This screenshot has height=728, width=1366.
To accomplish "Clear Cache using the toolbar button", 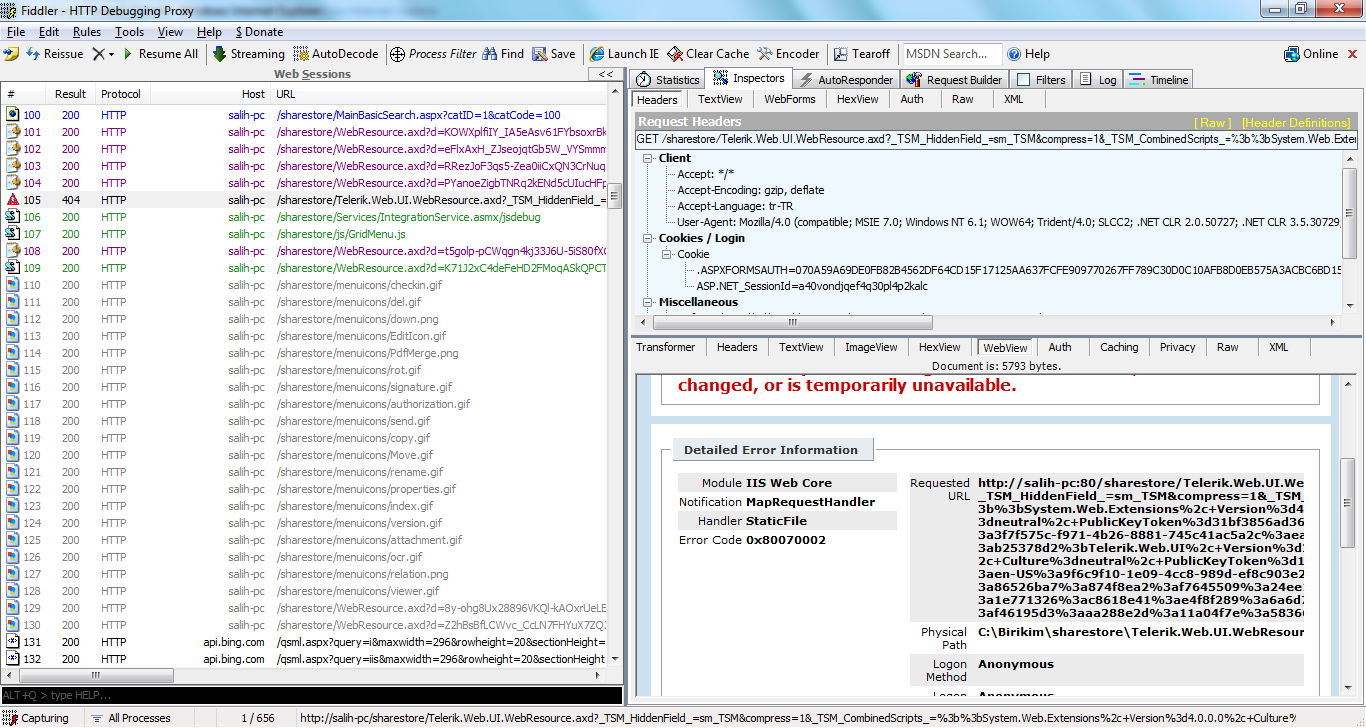I will tap(708, 54).
